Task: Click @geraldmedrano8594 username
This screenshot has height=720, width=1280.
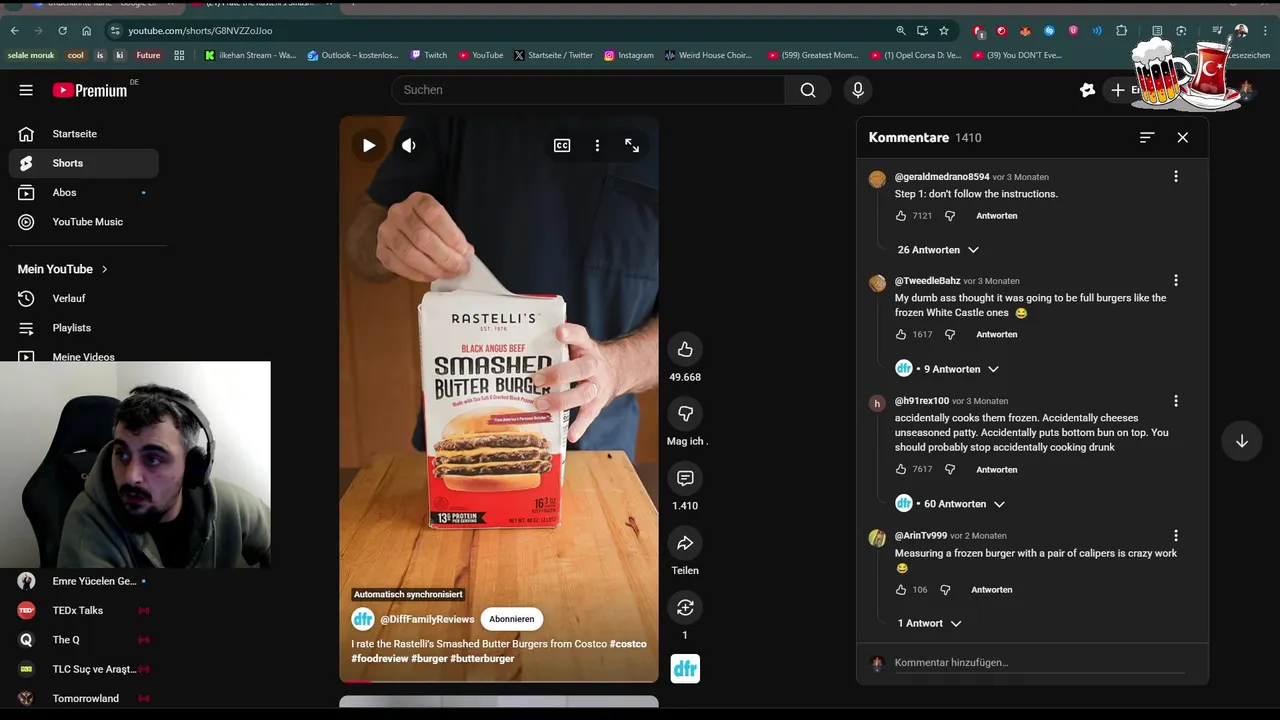Action: pos(942,177)
